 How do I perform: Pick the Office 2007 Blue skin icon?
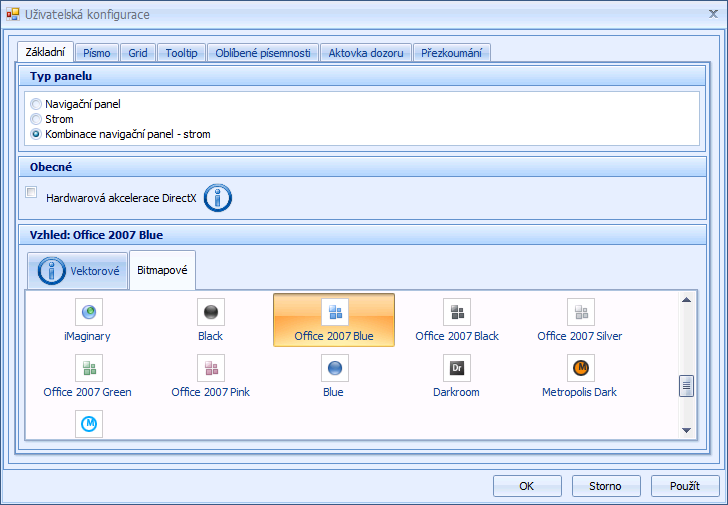[x=335, y=312]
